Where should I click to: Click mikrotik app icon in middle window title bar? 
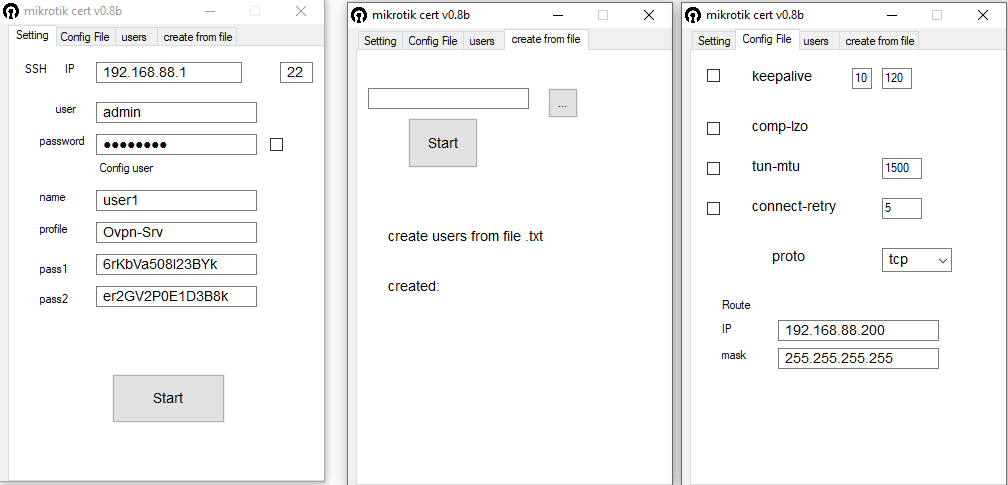pyautogui.click(x=359, y=15)
